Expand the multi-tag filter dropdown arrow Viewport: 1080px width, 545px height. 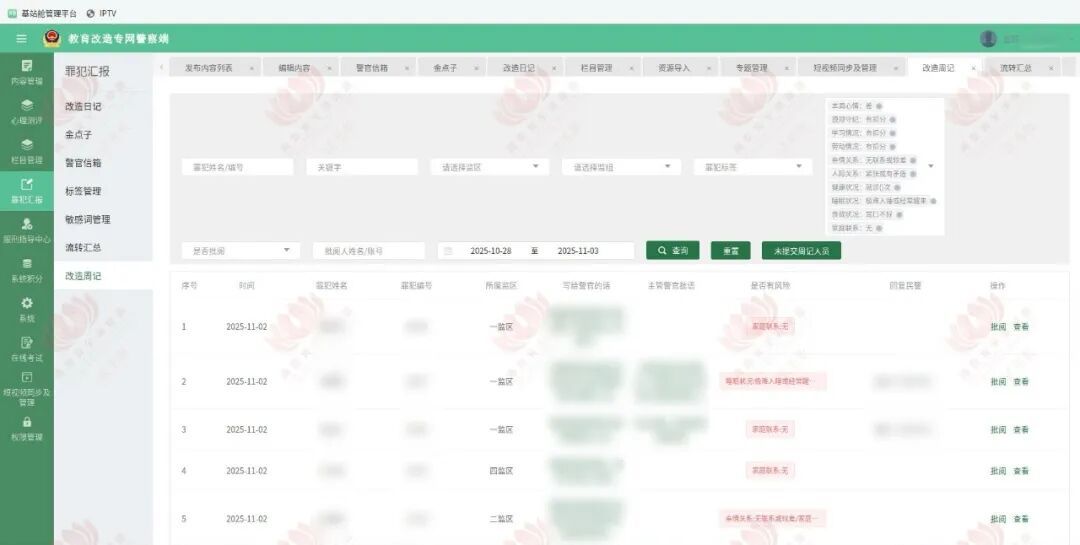point(931,166)
